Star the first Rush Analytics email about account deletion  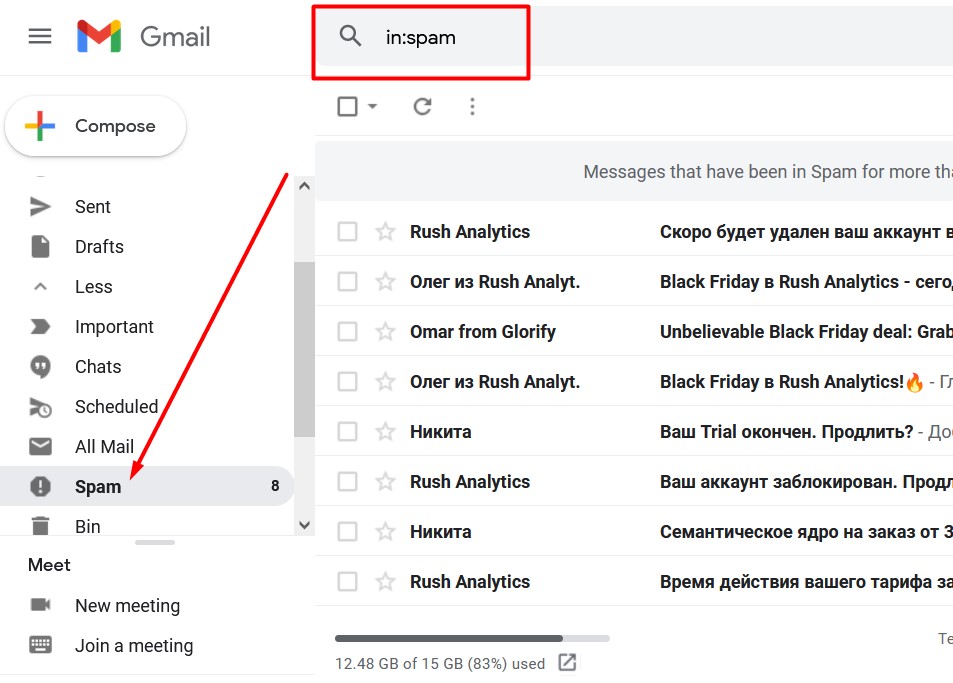point(385,232)
